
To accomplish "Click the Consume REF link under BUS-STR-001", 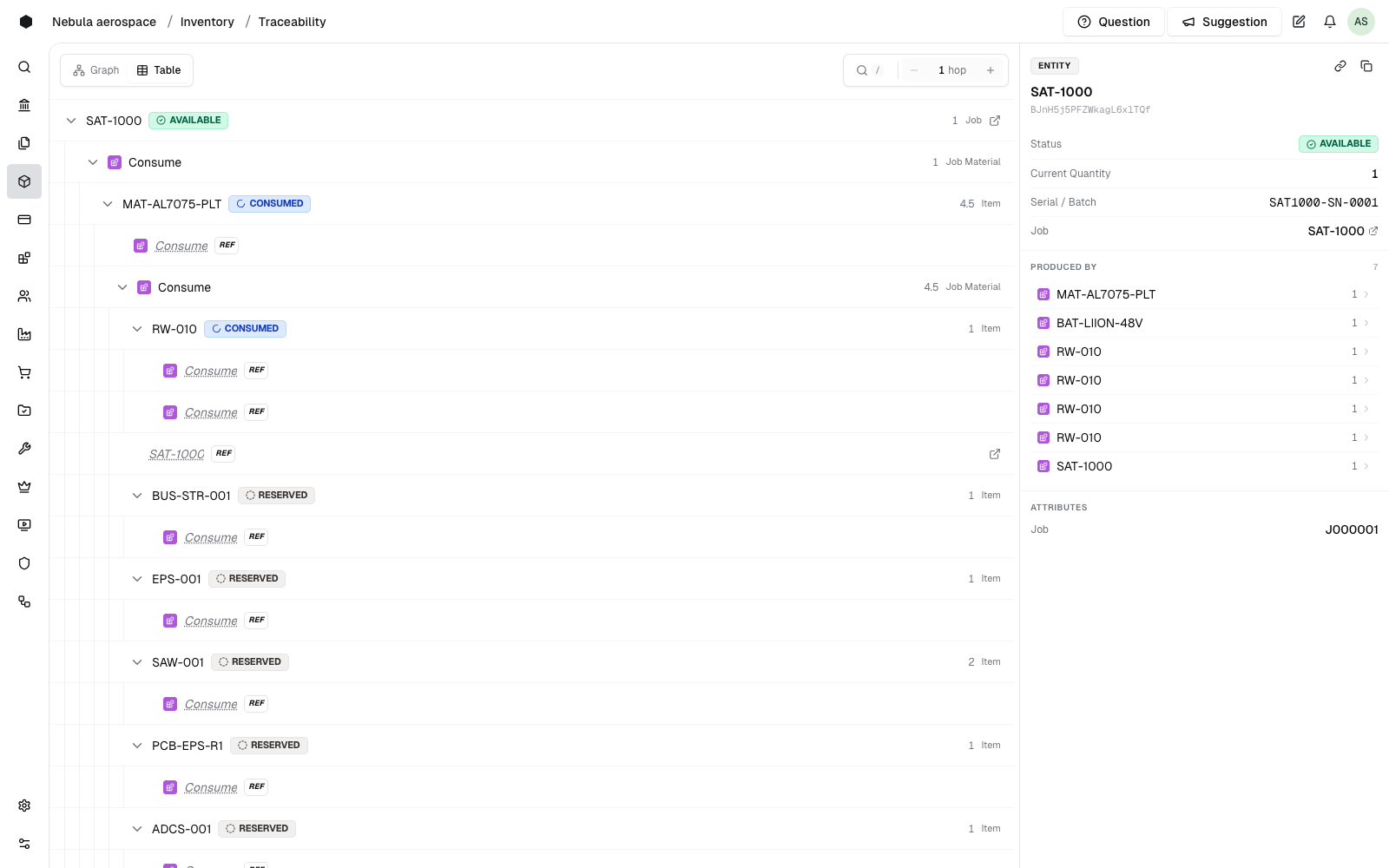I will (211, 537).
